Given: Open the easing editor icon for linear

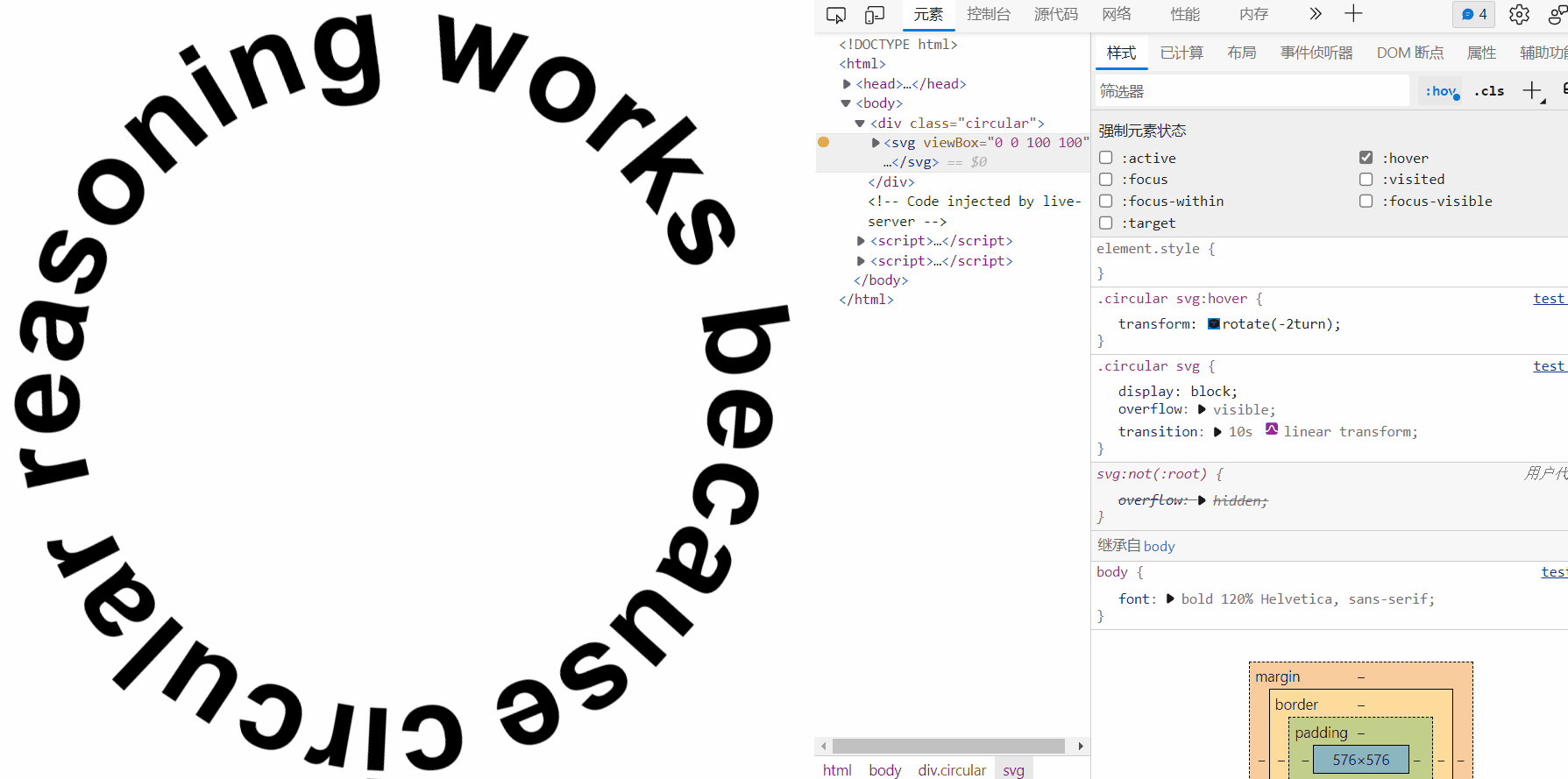Looking at the screenshot, I should coord(1272,429).
